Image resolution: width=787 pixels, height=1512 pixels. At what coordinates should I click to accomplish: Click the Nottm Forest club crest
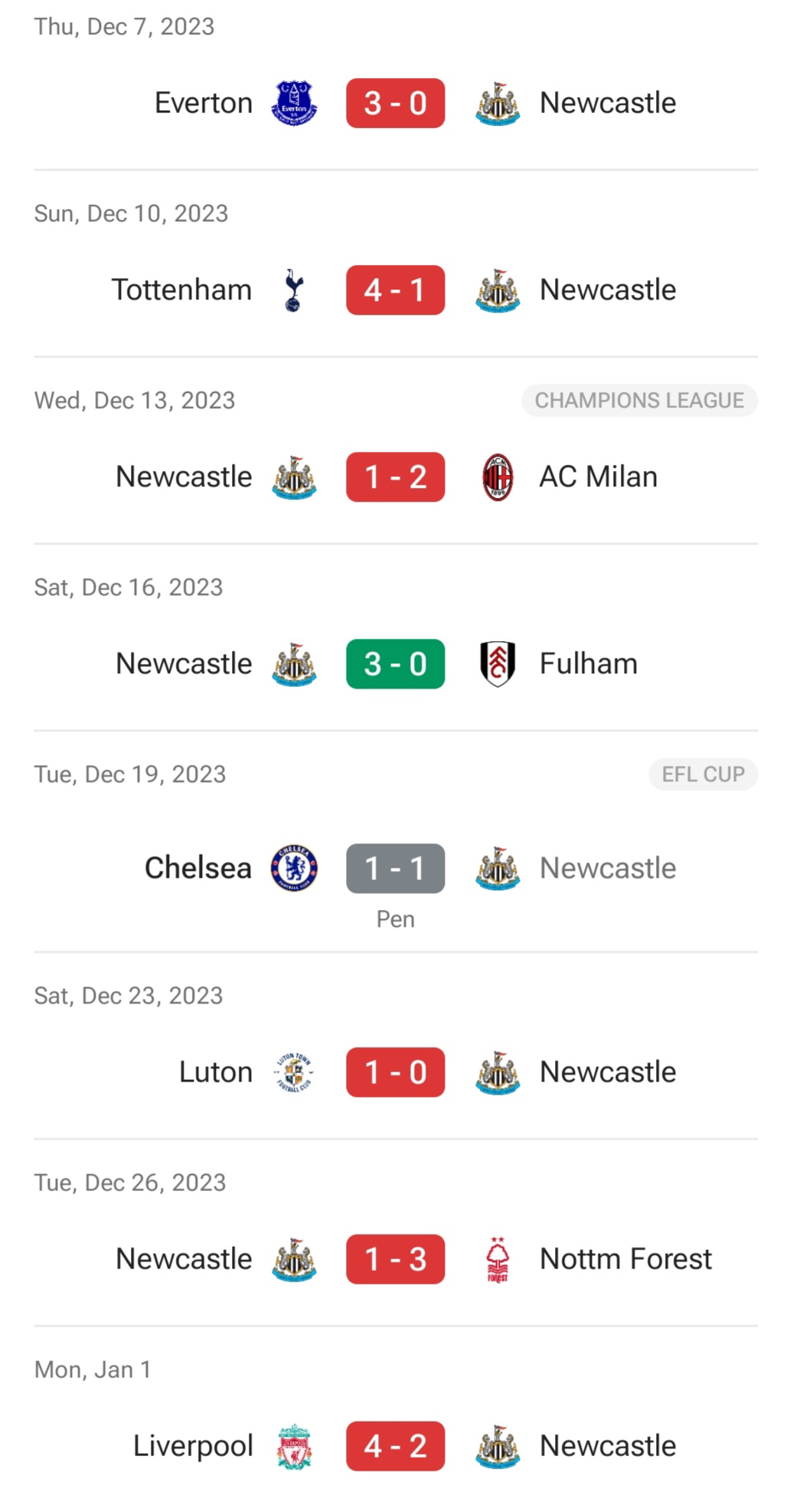click(x=498, y=1258)
